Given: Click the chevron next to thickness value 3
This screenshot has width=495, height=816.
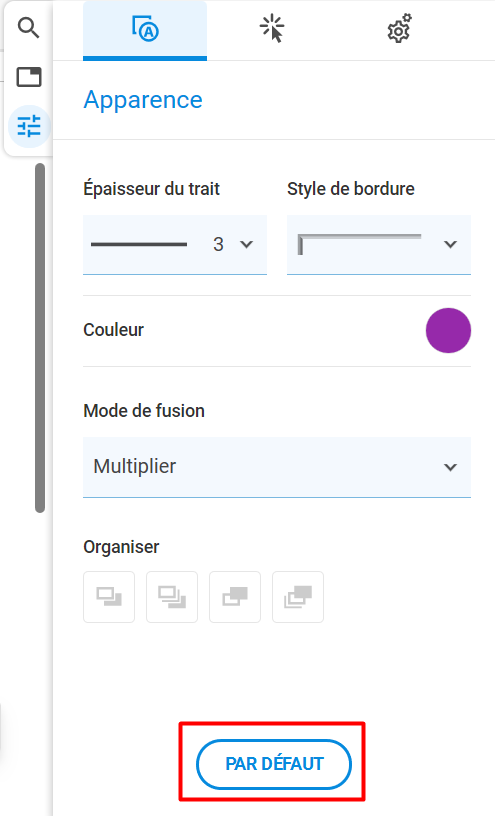Looking at the screenshot, I should 247,244.
